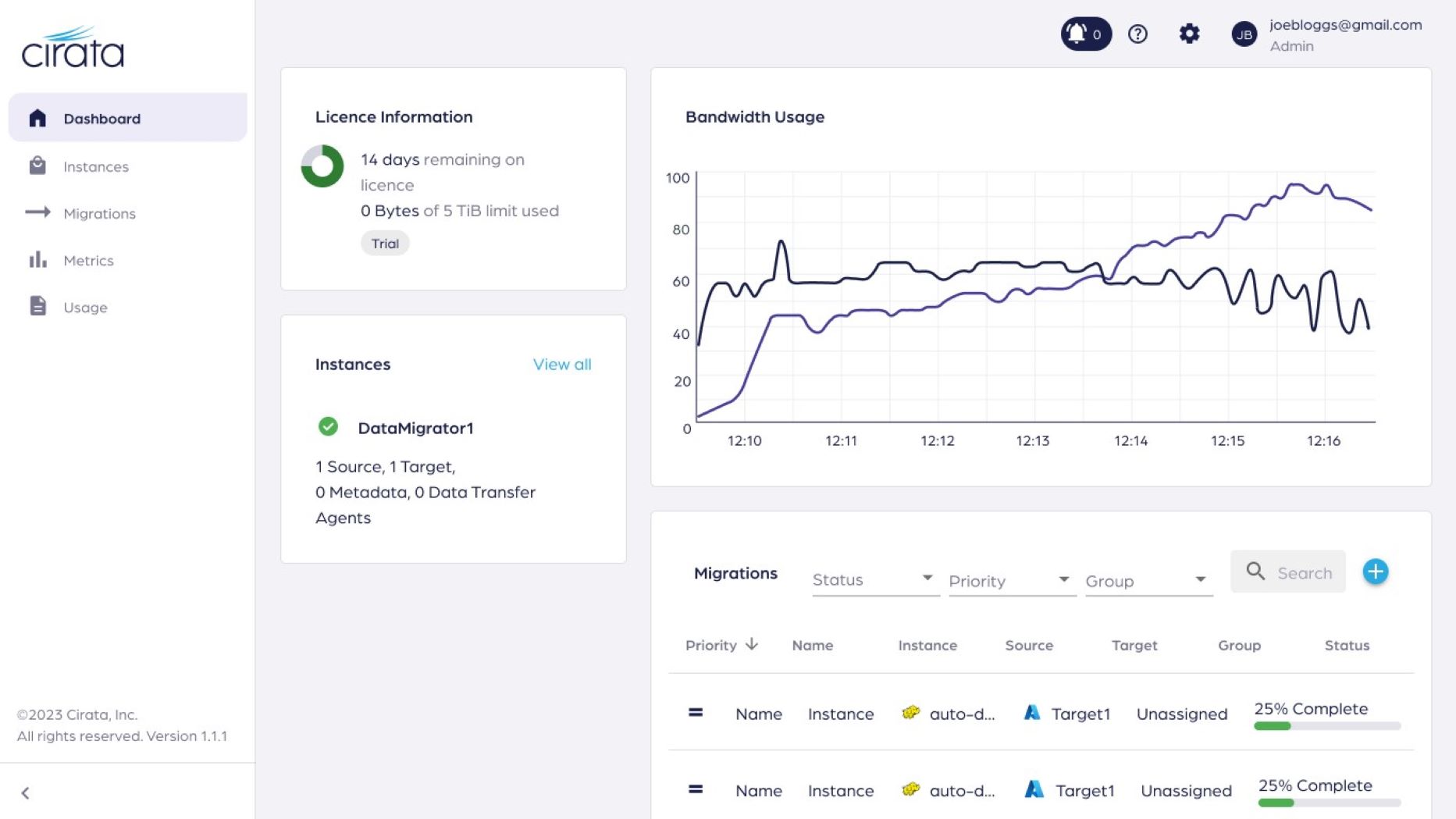Screen dimensions: 1456x819
Task: Open the Usage sidebar page
Action: pos(85,307)
